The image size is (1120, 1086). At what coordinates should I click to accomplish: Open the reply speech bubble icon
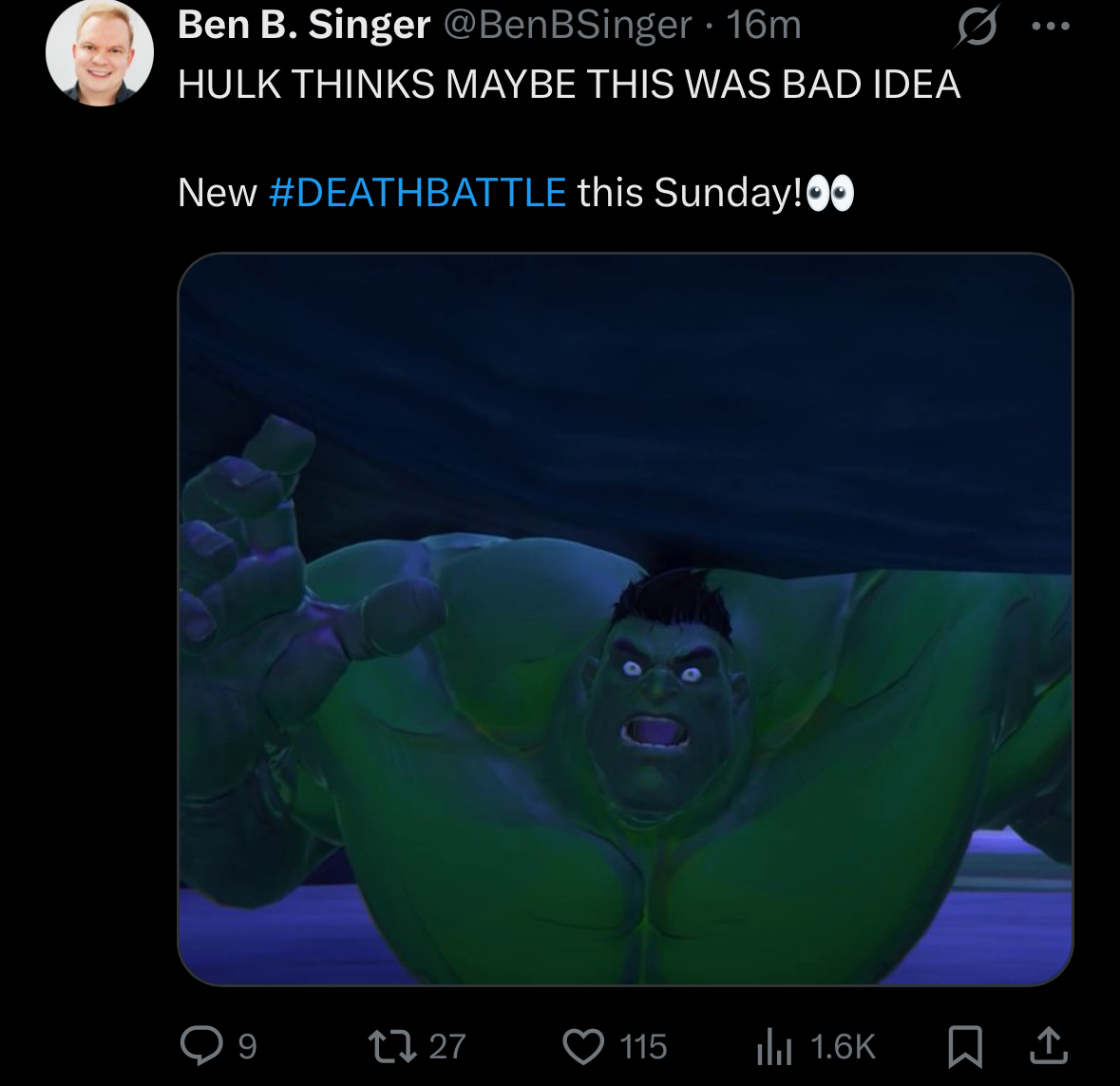(201, 1046)
